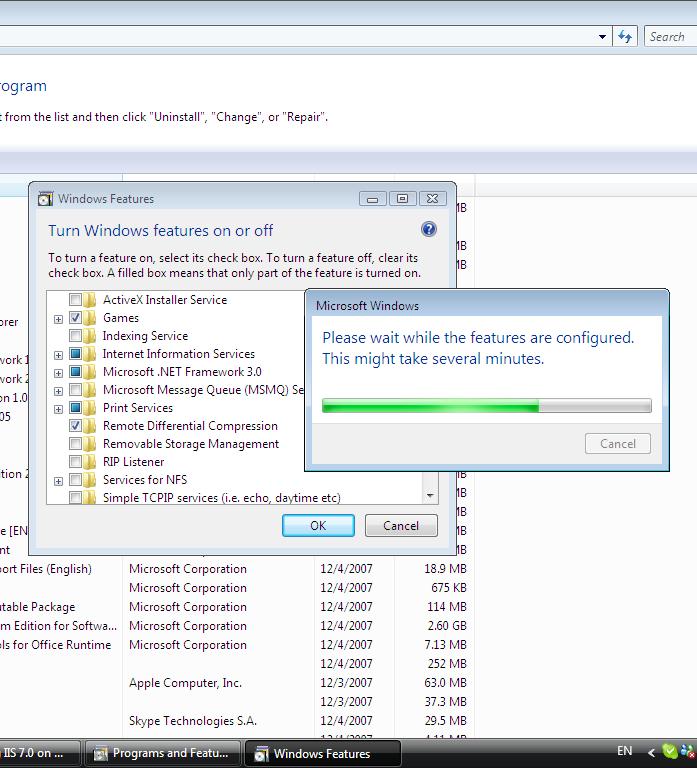Screen dimensions: 697x768
Task: Uncheck the Games feature checkbox
Action: coord(75,317)
